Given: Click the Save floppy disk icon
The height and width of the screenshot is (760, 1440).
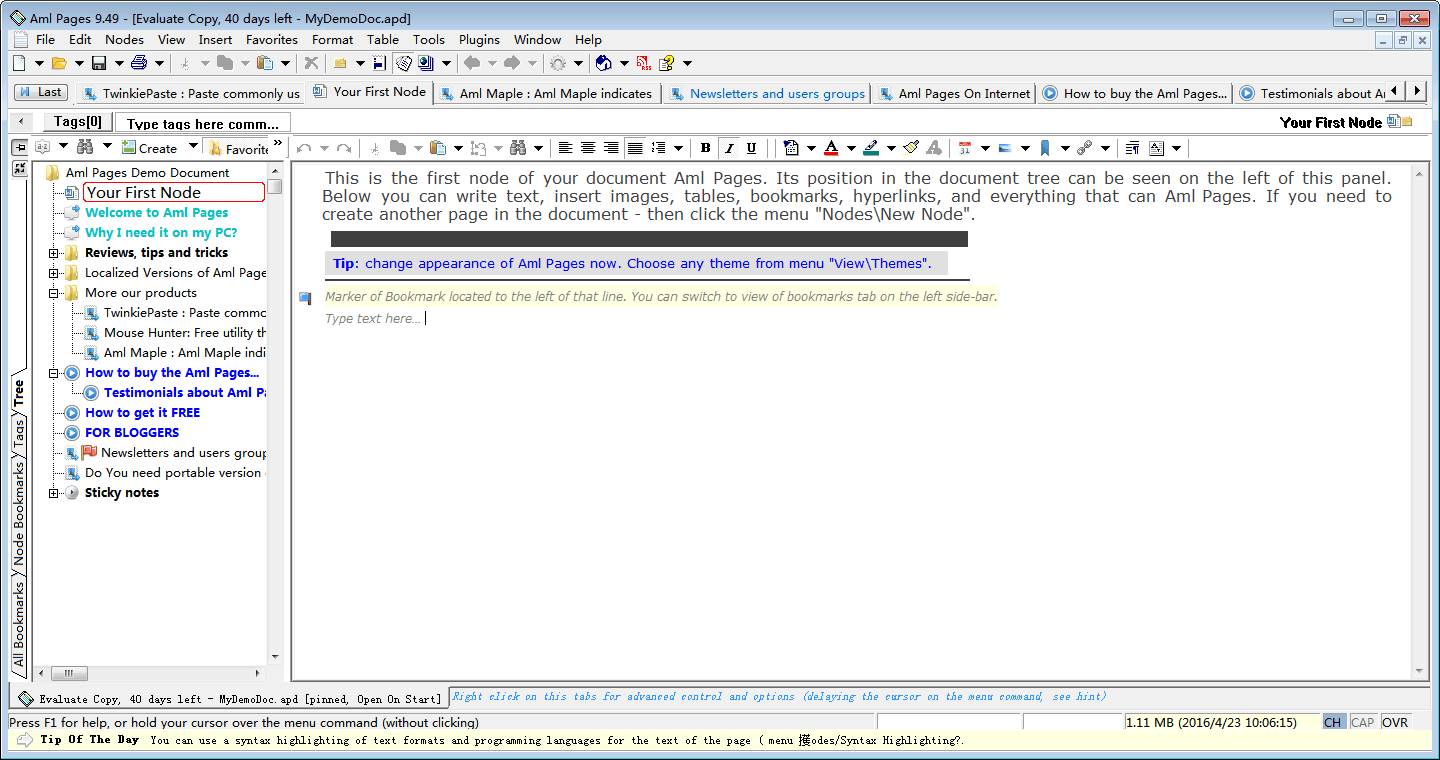Looking at the screenshot, I should click(x=99, y=63).
